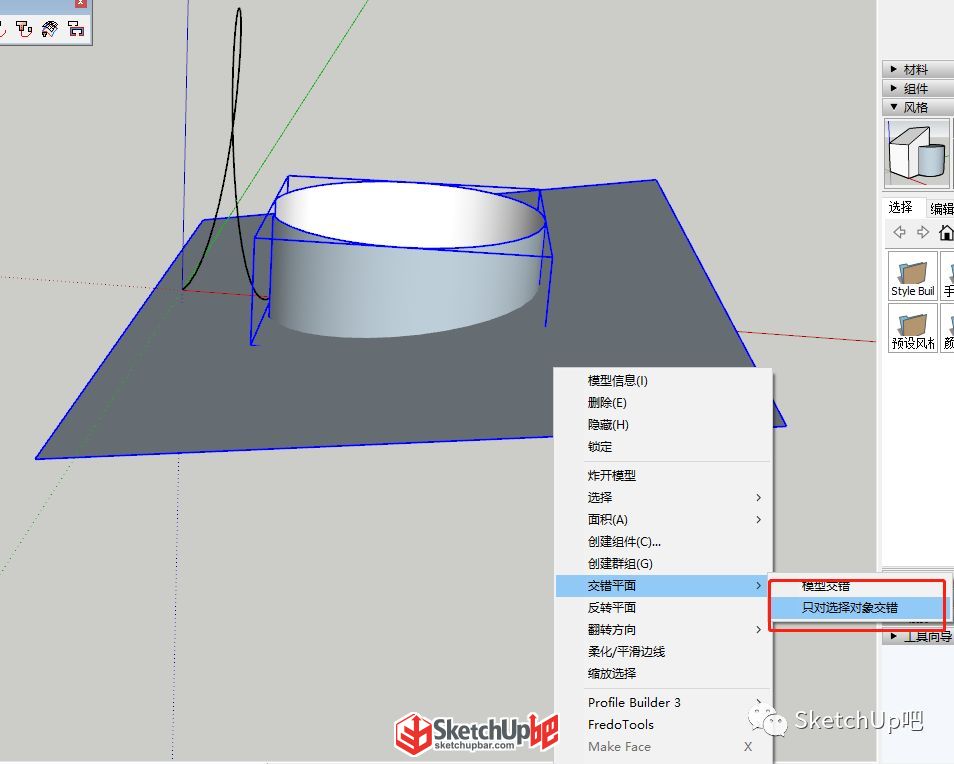The height and width of the screenshot is (764, 954).
Task: Open the styles home collection
Action: (946, 232)
